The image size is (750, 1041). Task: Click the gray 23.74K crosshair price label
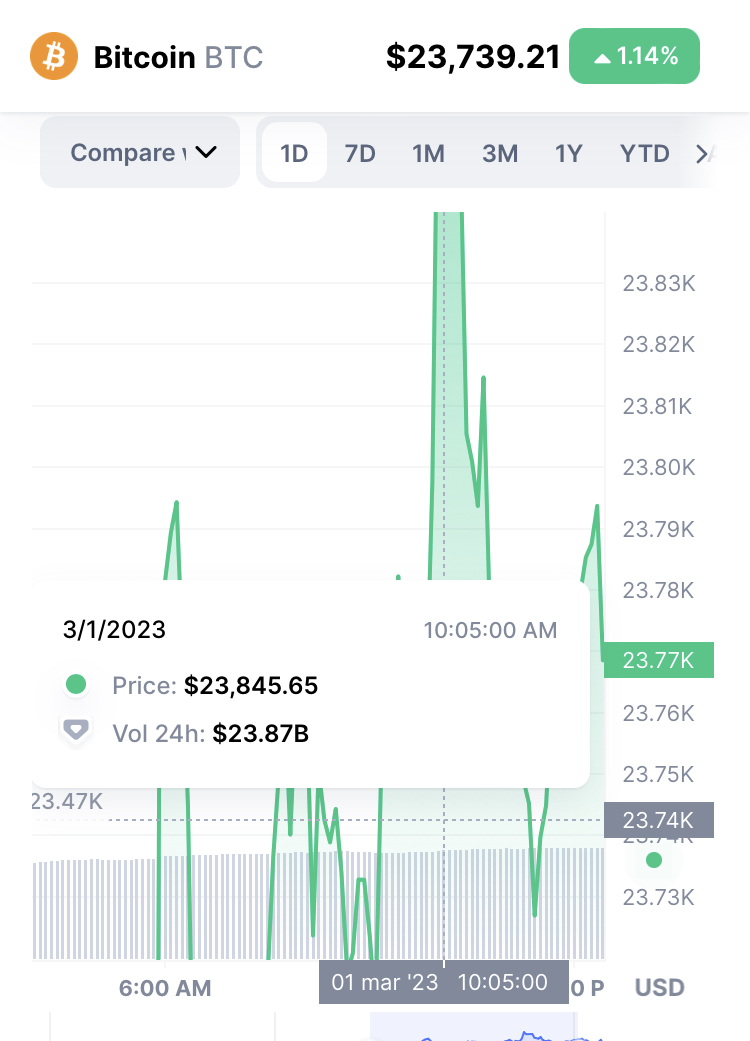coord(658,820)
